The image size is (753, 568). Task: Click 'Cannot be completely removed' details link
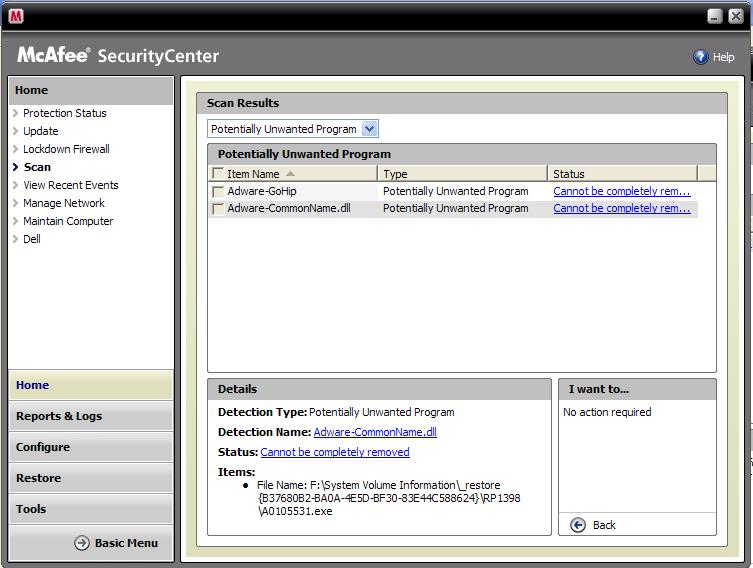click(x=335, y=452)
